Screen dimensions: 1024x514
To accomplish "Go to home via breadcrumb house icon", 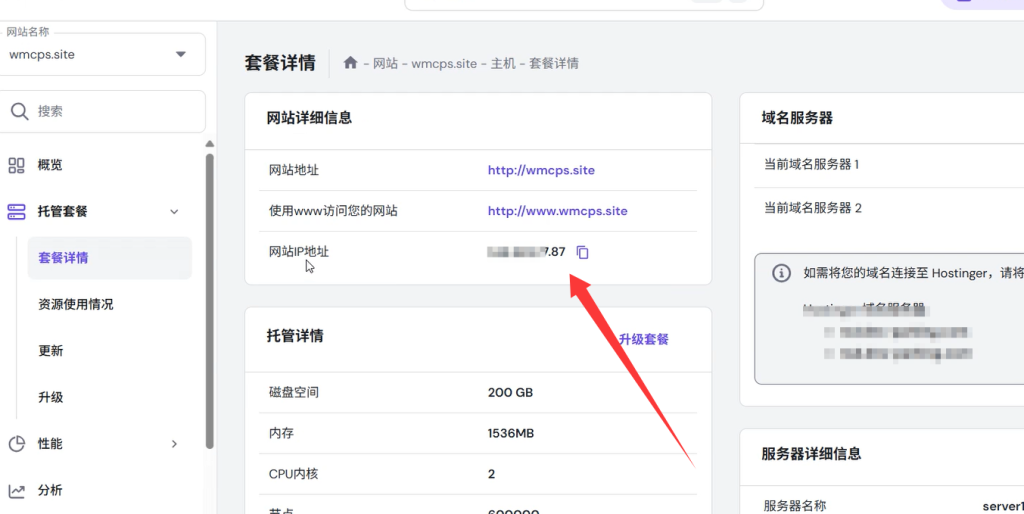I will tap(350, 63).
